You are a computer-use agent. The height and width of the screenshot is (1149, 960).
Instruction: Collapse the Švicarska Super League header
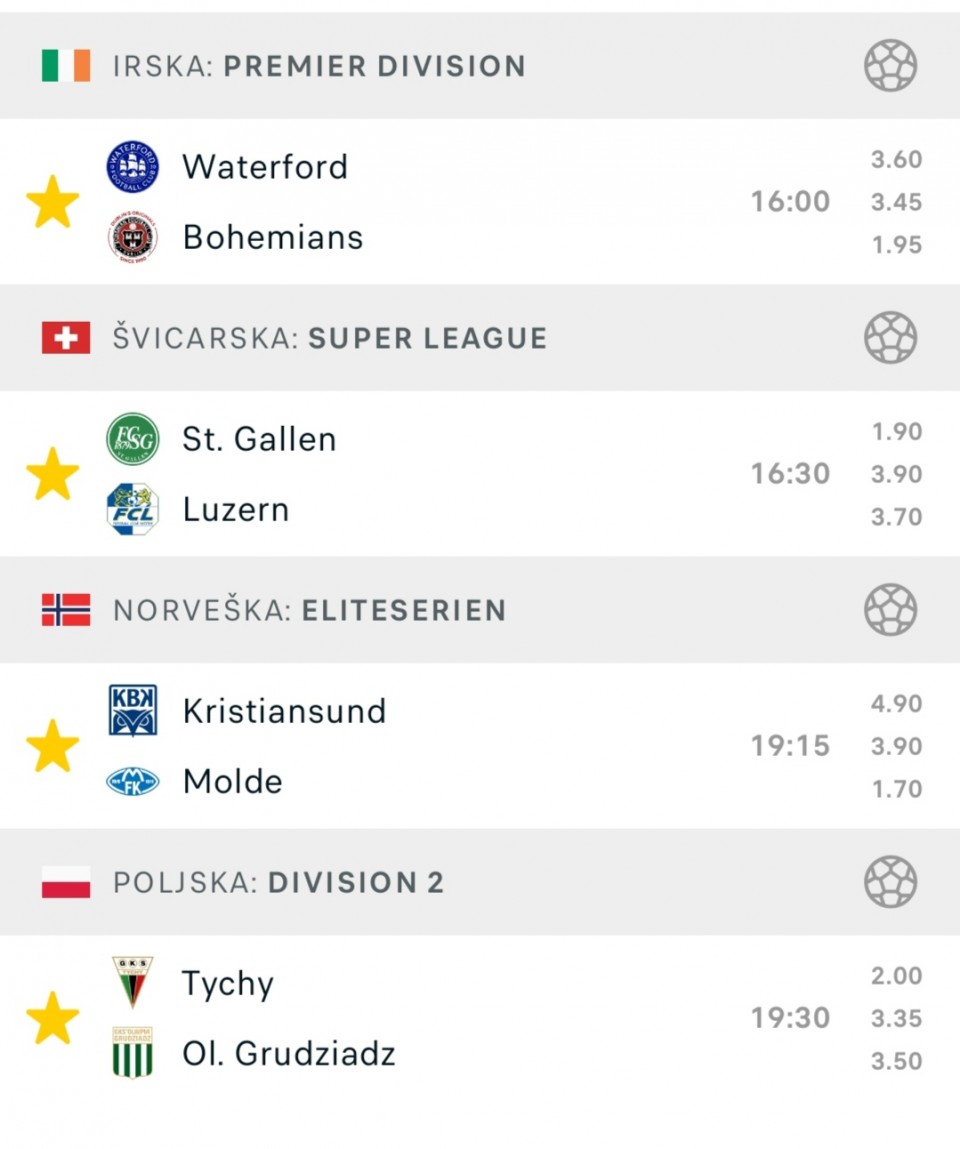pyautogui.click(x=480, y=338)
